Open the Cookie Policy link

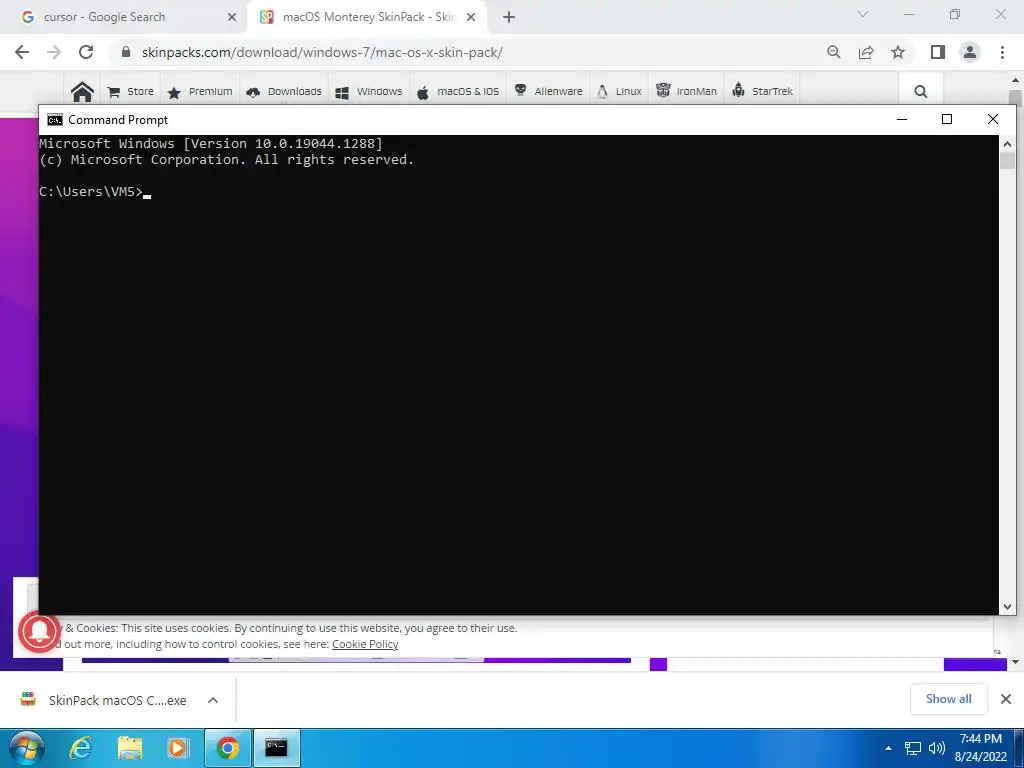tap(365, 644)
